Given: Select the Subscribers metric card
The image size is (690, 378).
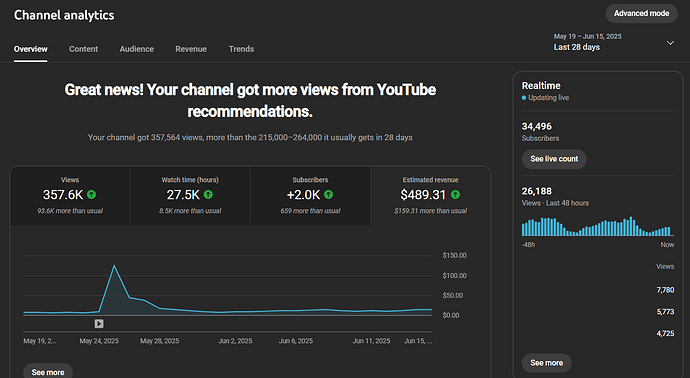Looking at the screenshot, I should tap(310, 196).
